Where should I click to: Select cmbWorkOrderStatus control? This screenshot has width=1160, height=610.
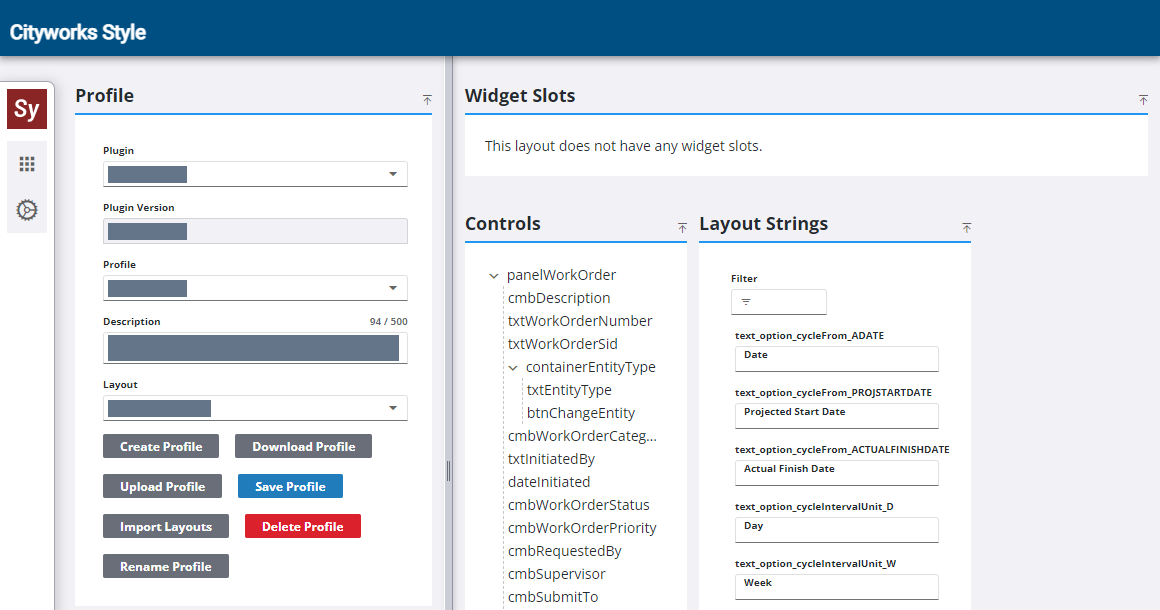579,505
